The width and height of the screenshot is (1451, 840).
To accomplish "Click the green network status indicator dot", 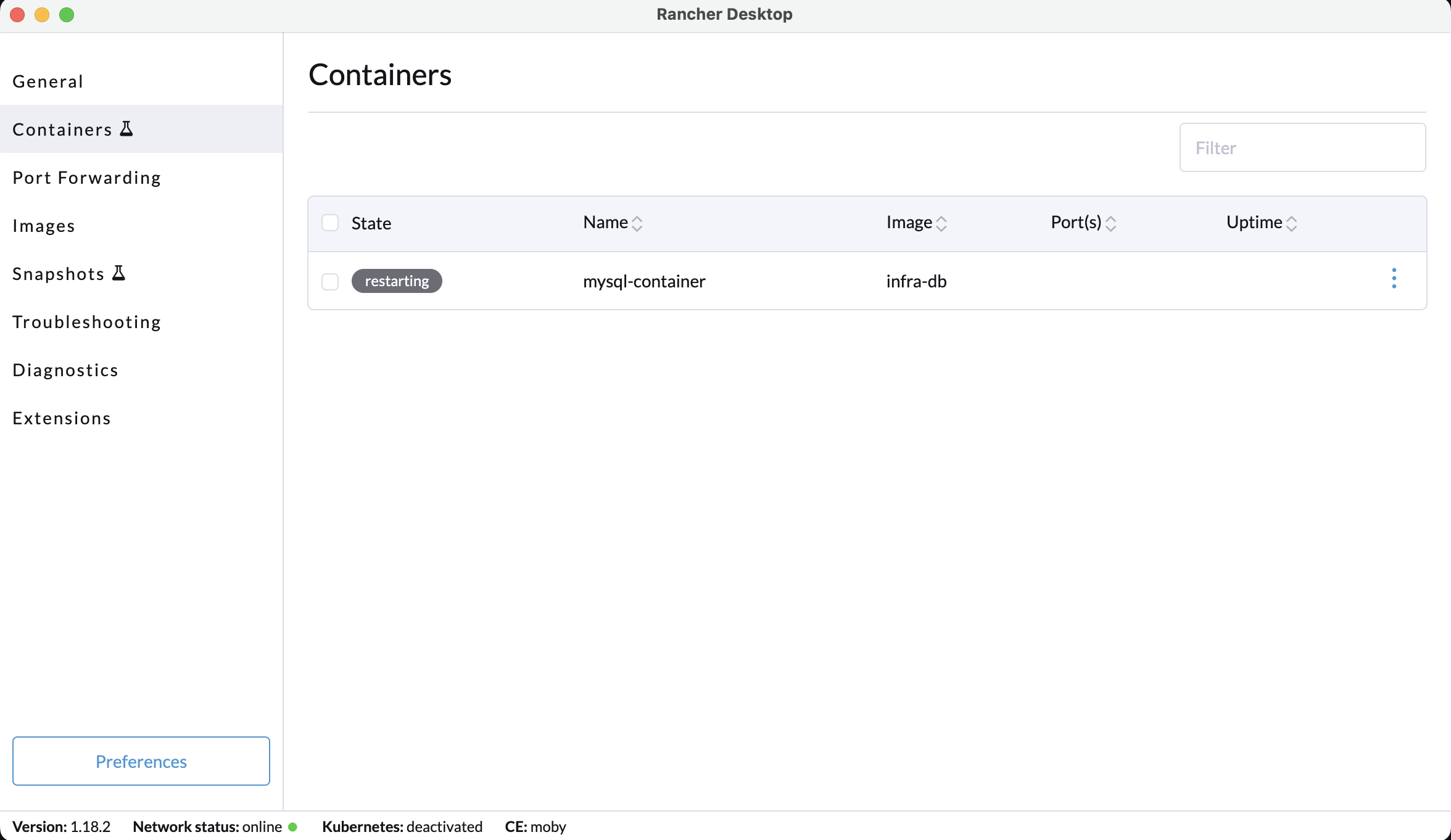I will (293, 826).
